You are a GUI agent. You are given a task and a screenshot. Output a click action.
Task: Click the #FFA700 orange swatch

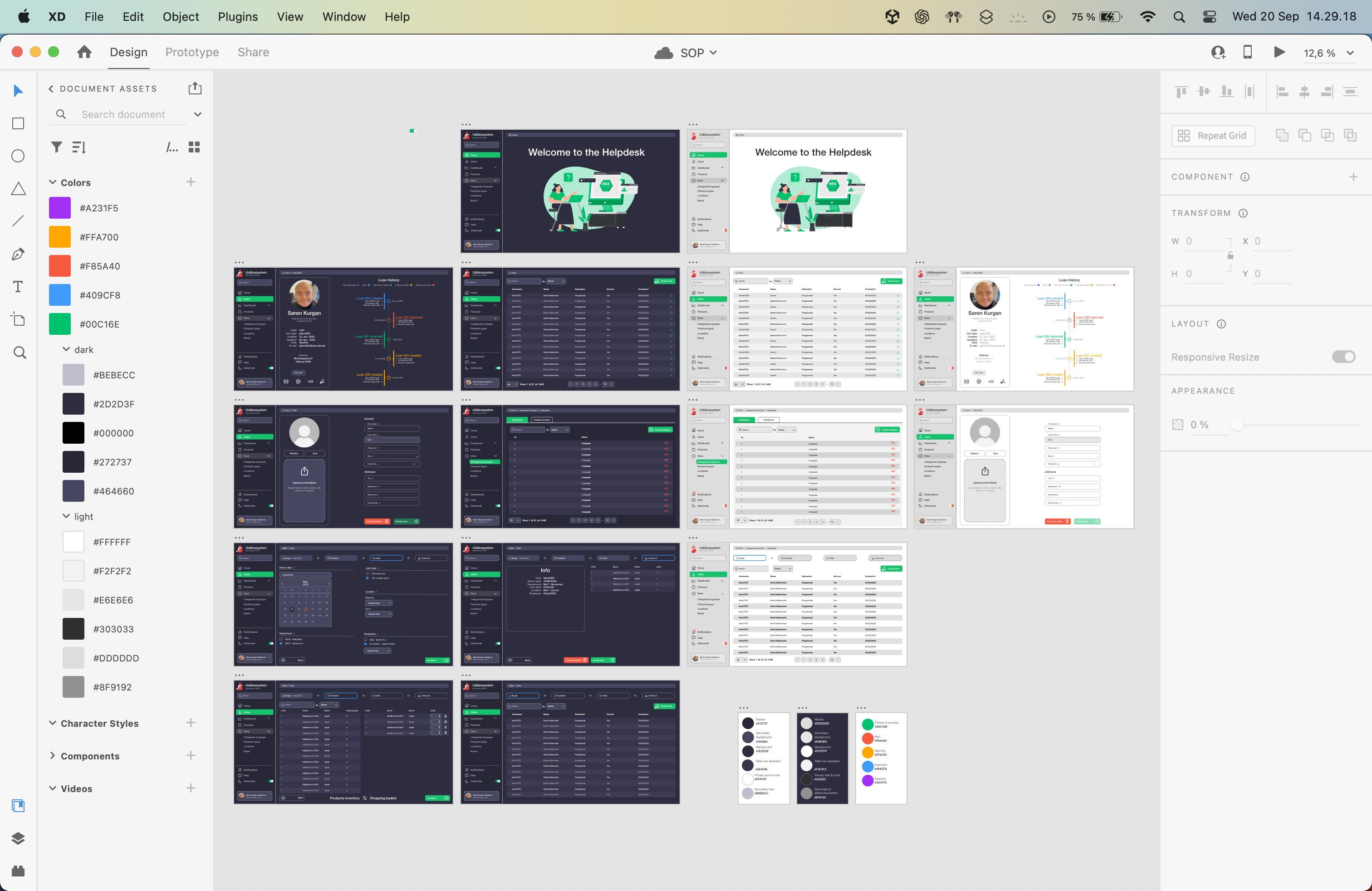pos(60,237)
